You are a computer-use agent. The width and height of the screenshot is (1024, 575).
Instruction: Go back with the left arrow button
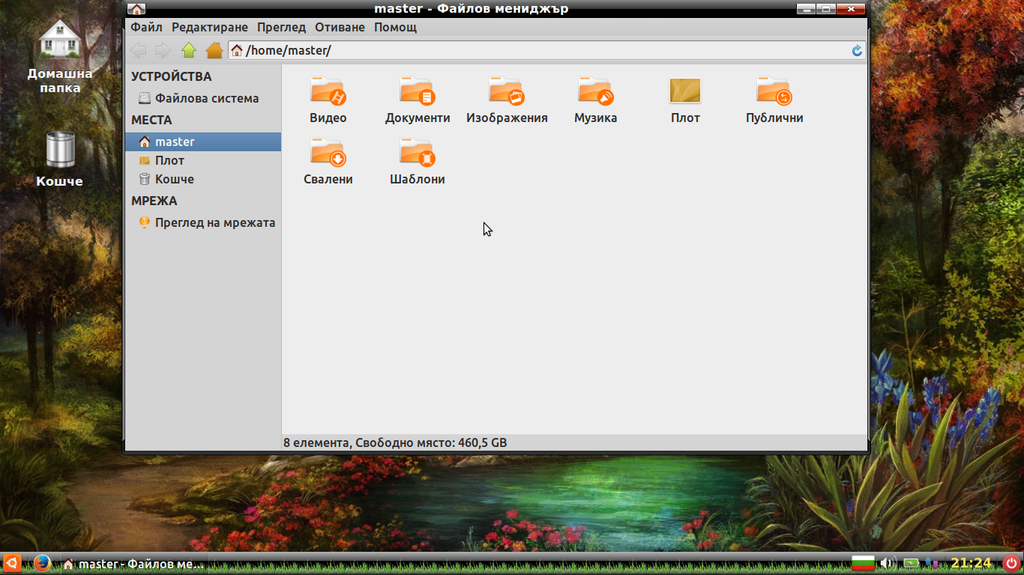tap(138, 50)
